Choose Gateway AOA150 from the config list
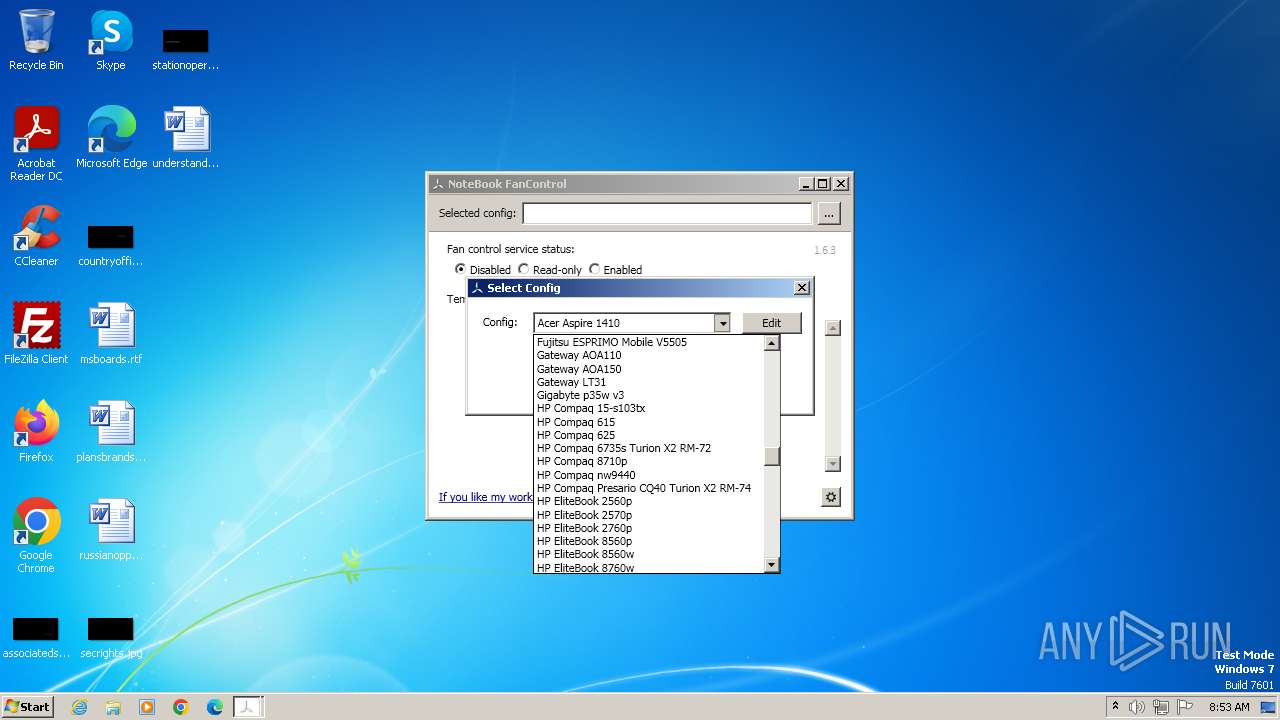The height and width of the screenshot is (720, 1280). 649,369
